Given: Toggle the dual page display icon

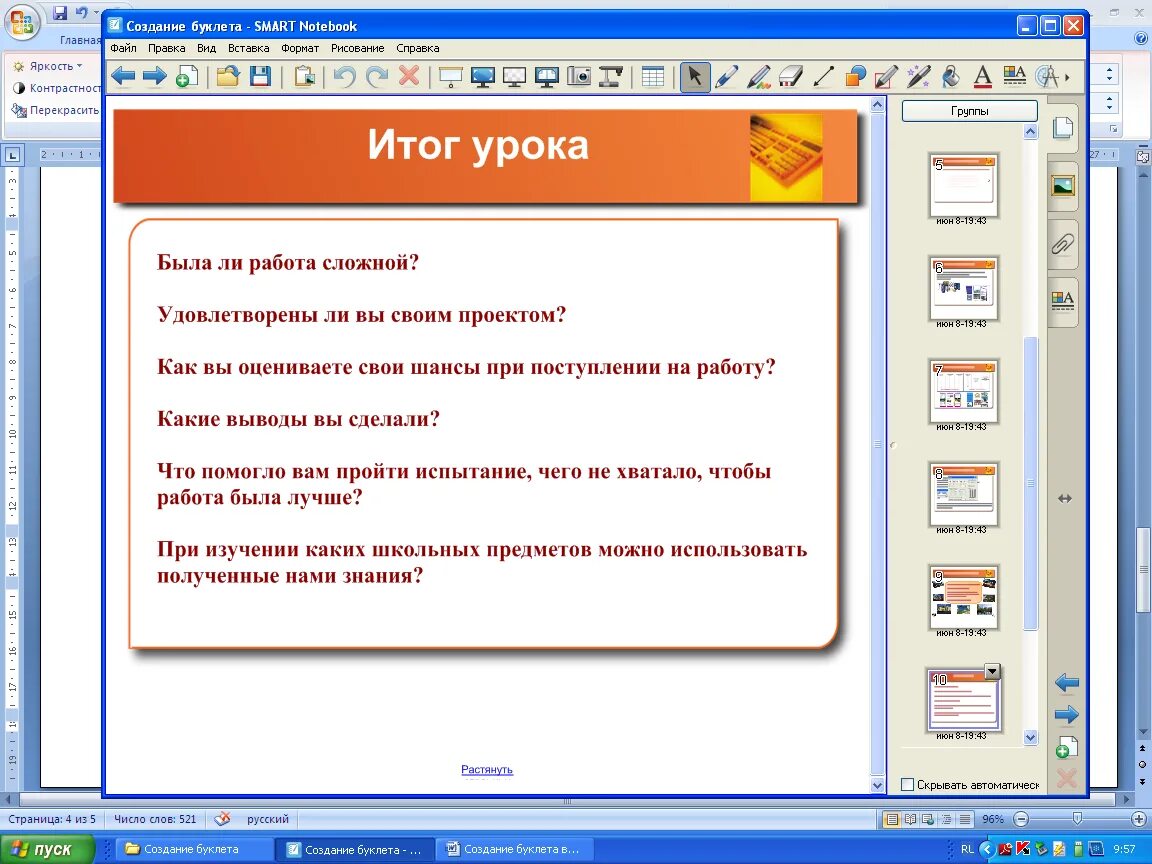Looking at the screenshot, I should 547,76.
